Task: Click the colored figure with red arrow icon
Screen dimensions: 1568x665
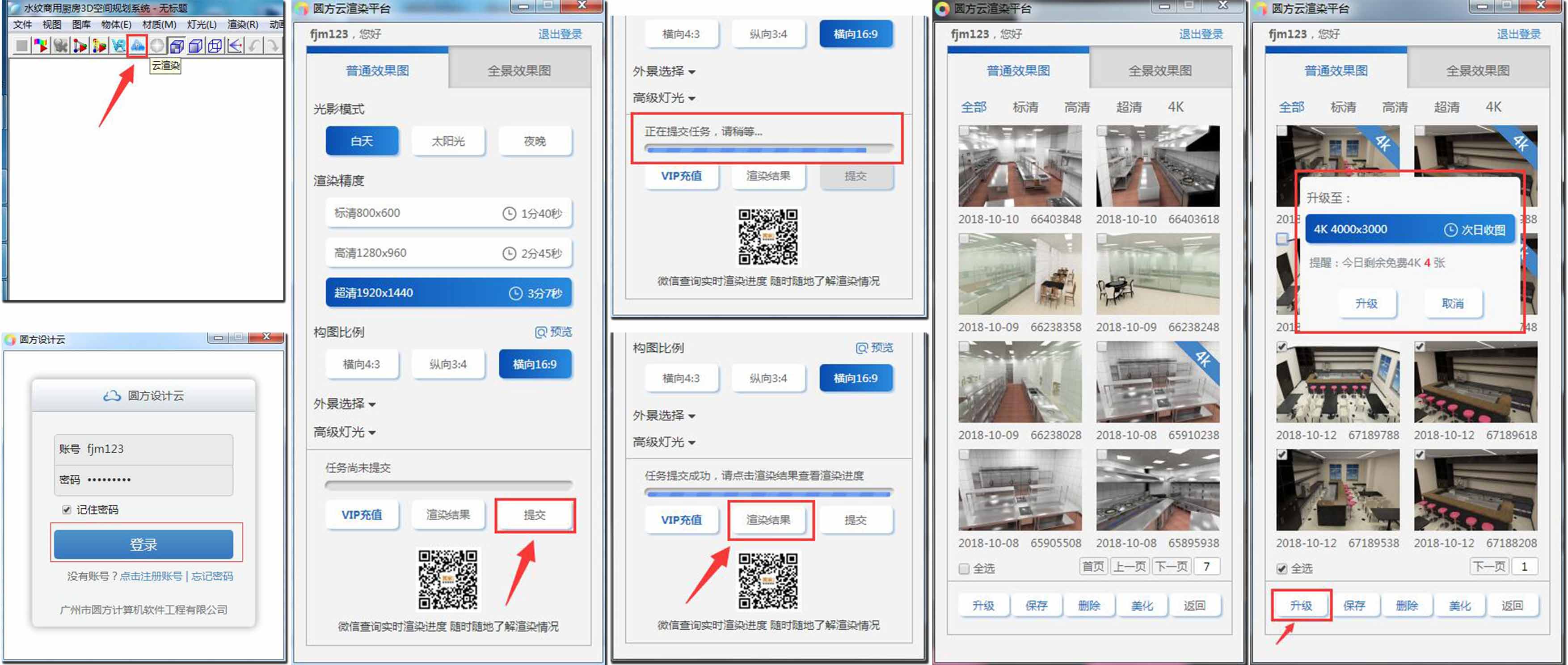Action: 99,46
